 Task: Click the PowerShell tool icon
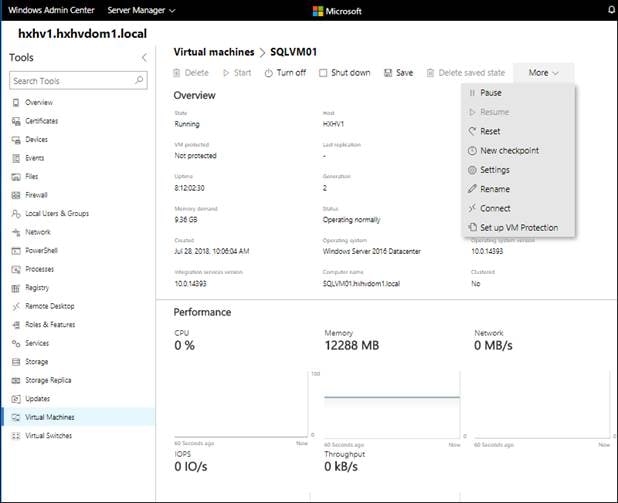16,251
